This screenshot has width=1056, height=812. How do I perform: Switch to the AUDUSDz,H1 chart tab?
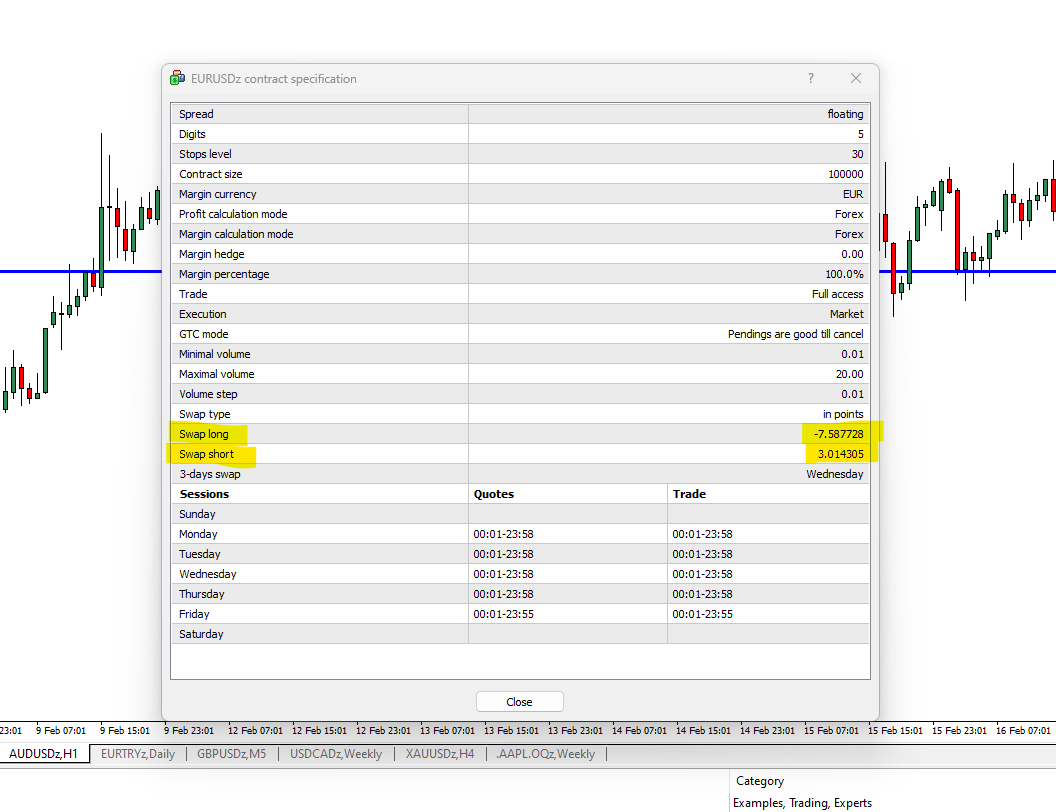pyautogui.click(x=43, y=754)
